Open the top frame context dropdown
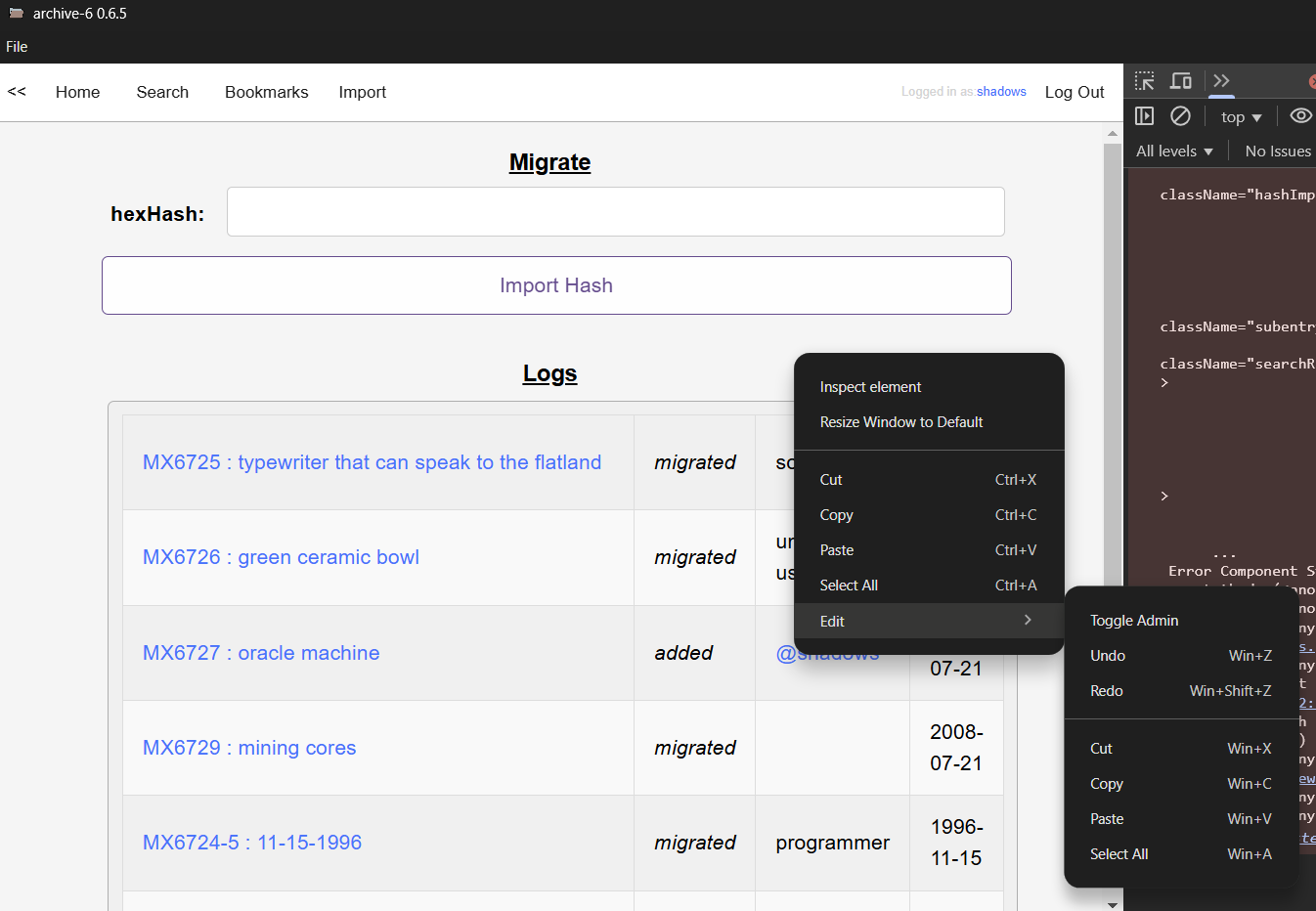Screen dimensions: 1316x911 pyautogui.click(x=1240, y=116)
